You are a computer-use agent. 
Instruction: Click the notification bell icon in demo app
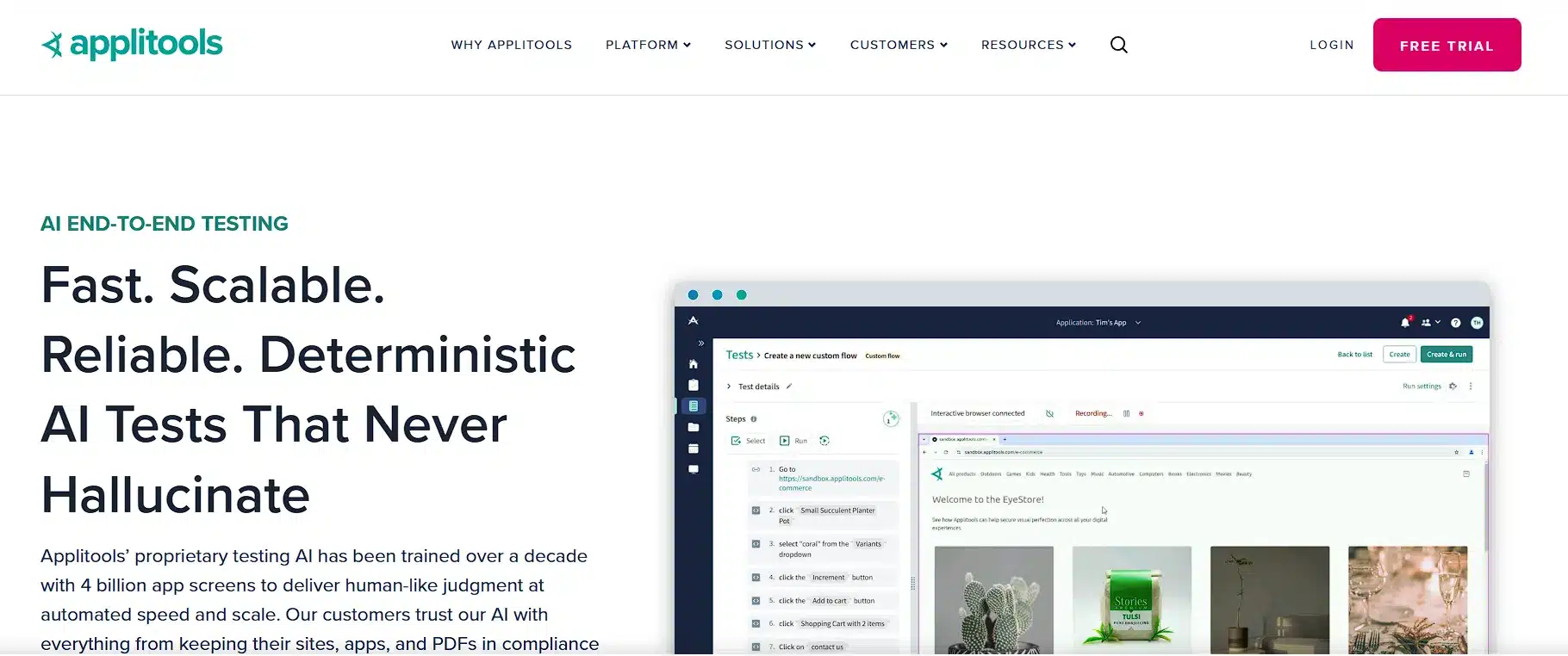(x=1405, y=323)
